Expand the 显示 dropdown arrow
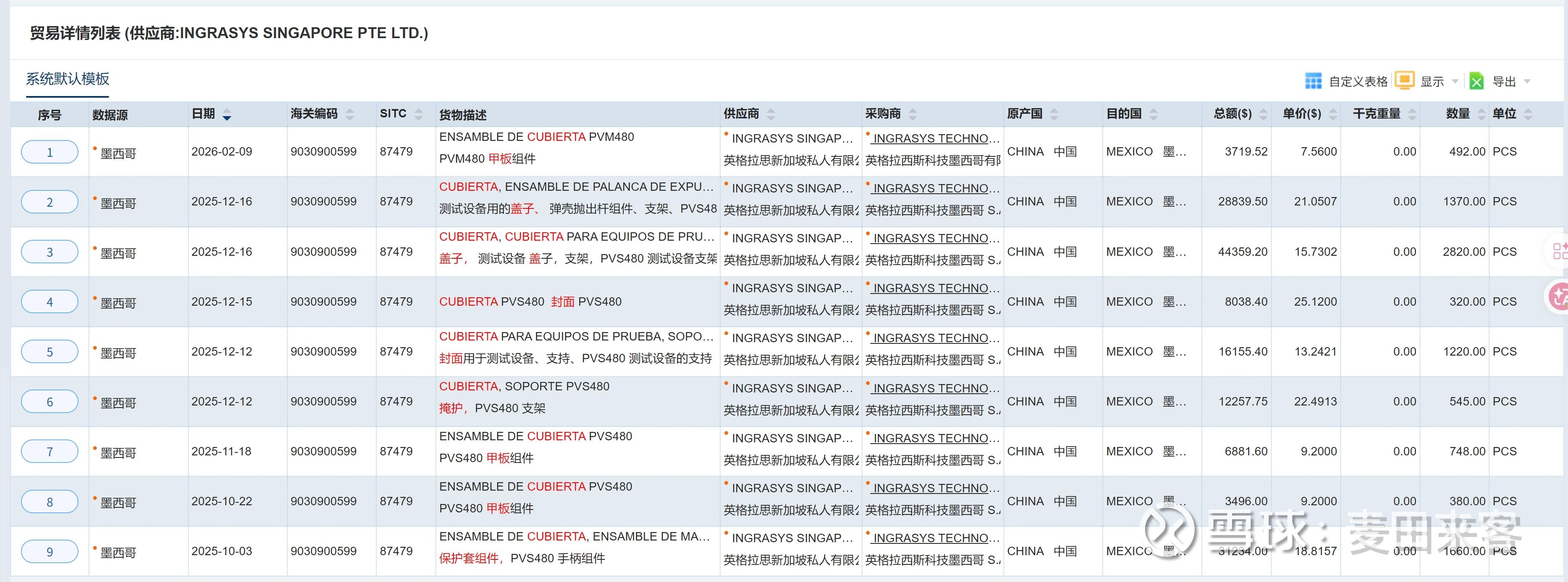The width and height of the screenshot is (1568, 582). 1456,81
